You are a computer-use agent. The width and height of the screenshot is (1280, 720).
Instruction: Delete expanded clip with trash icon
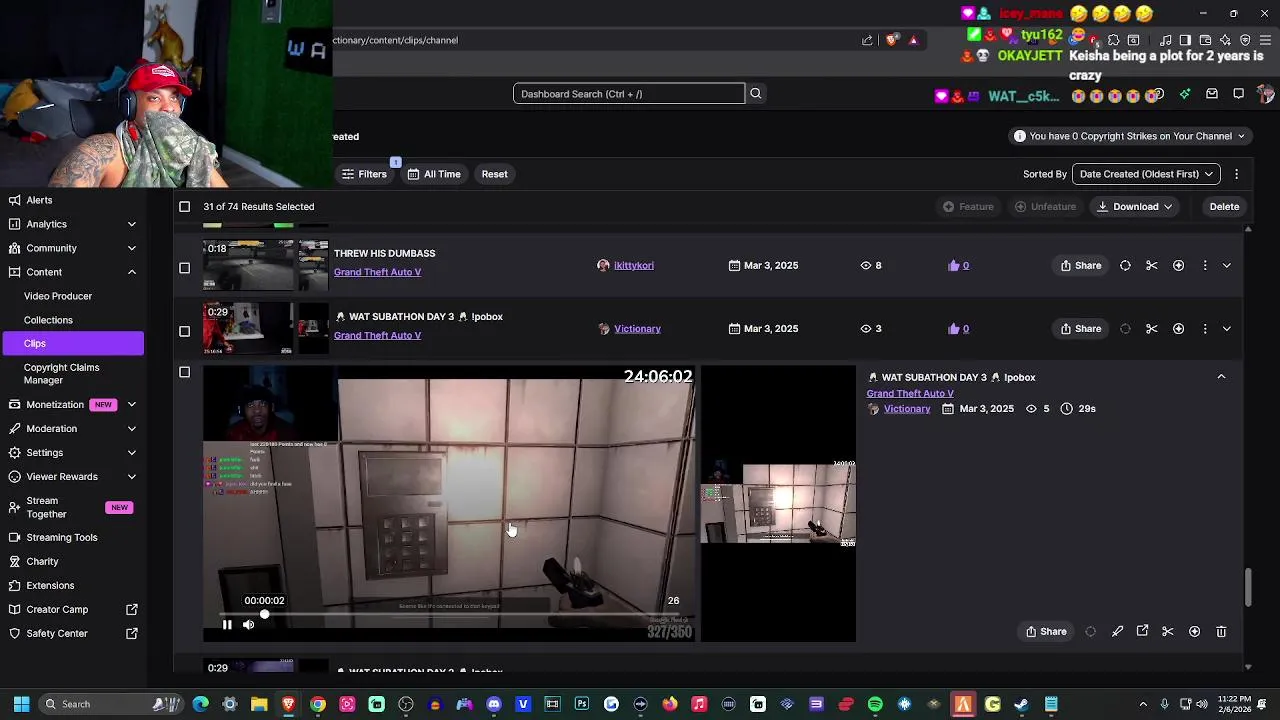tap(1221, 631)
